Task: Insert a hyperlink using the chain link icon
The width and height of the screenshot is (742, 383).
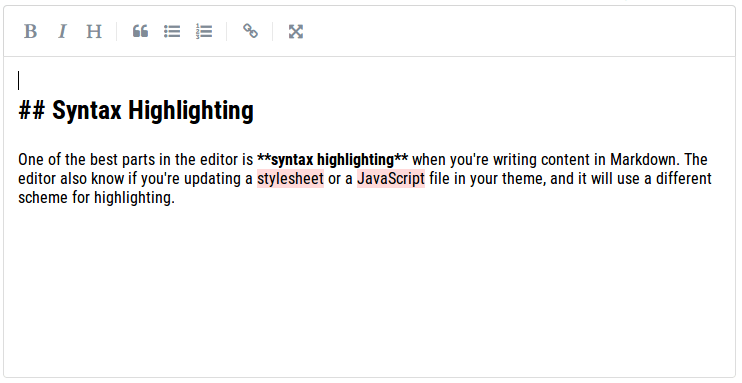Action: tap(250, 32)
